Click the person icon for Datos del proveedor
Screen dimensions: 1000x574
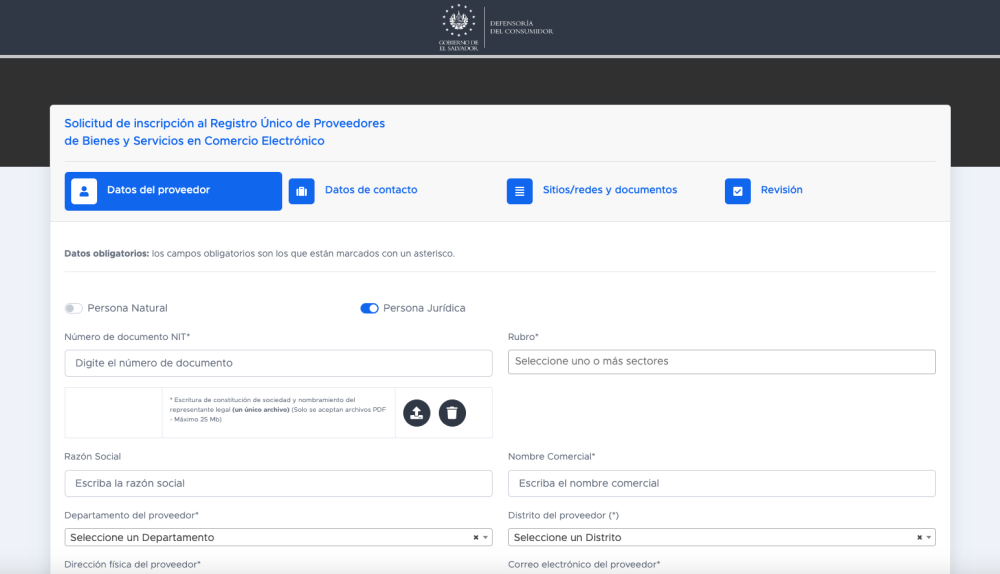pos(84,191)
